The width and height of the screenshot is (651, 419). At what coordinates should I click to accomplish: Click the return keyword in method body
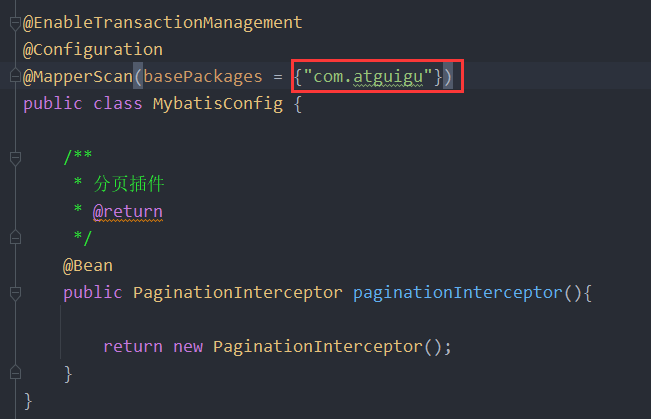[x=133, y=346]
